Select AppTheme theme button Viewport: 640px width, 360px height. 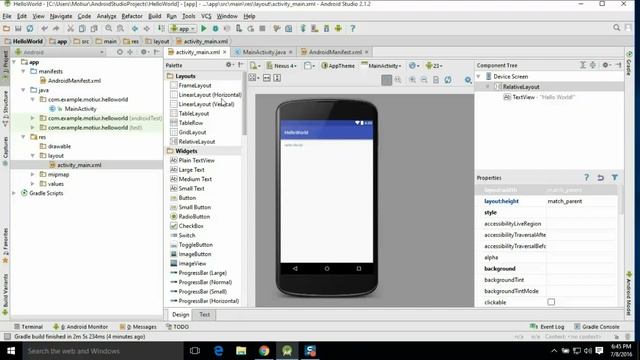pyautogui.click(x=338, y=66)
